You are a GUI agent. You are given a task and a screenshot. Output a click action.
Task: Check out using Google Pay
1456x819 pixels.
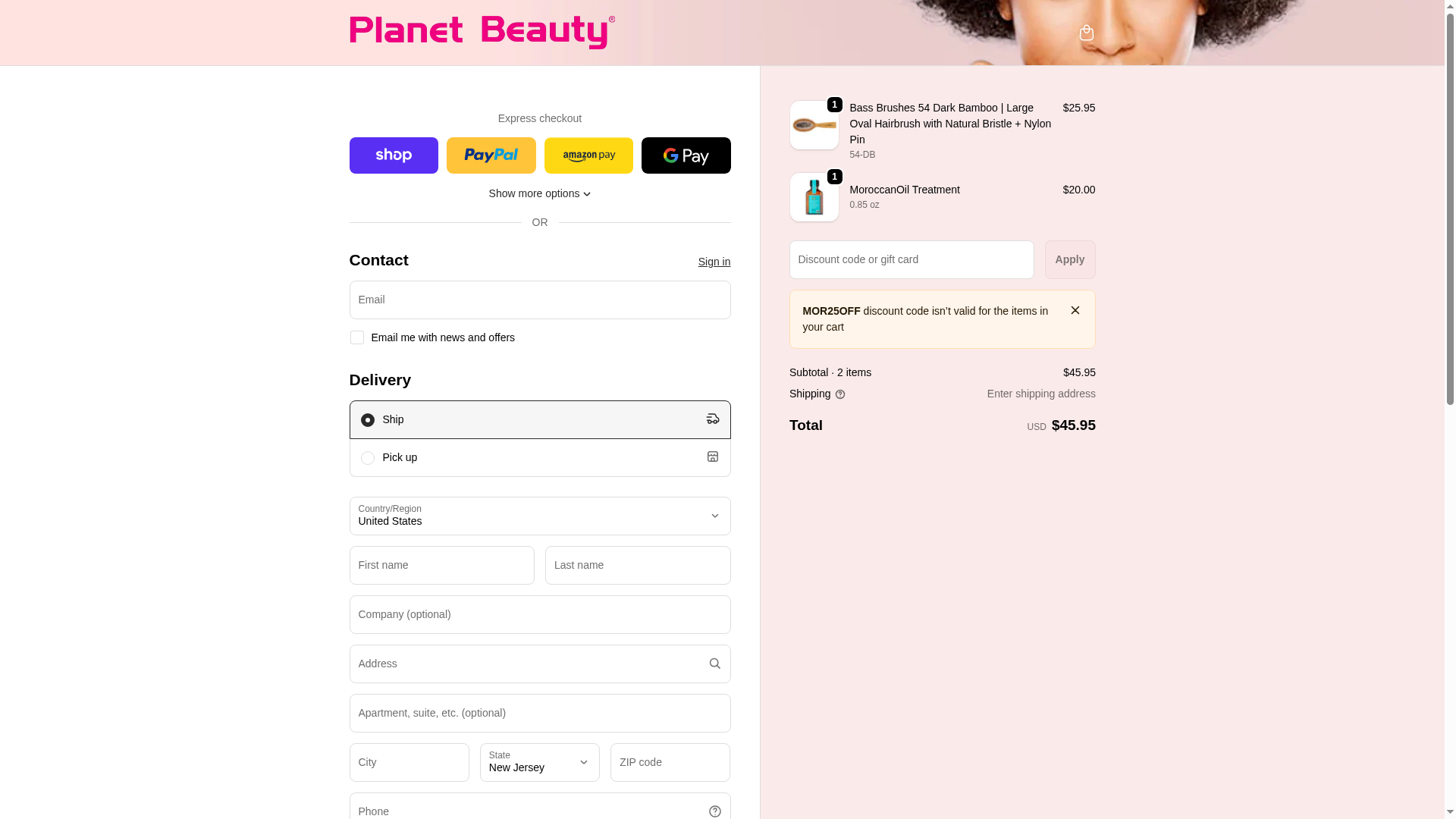pyautogui.click(x=686, y=155)
